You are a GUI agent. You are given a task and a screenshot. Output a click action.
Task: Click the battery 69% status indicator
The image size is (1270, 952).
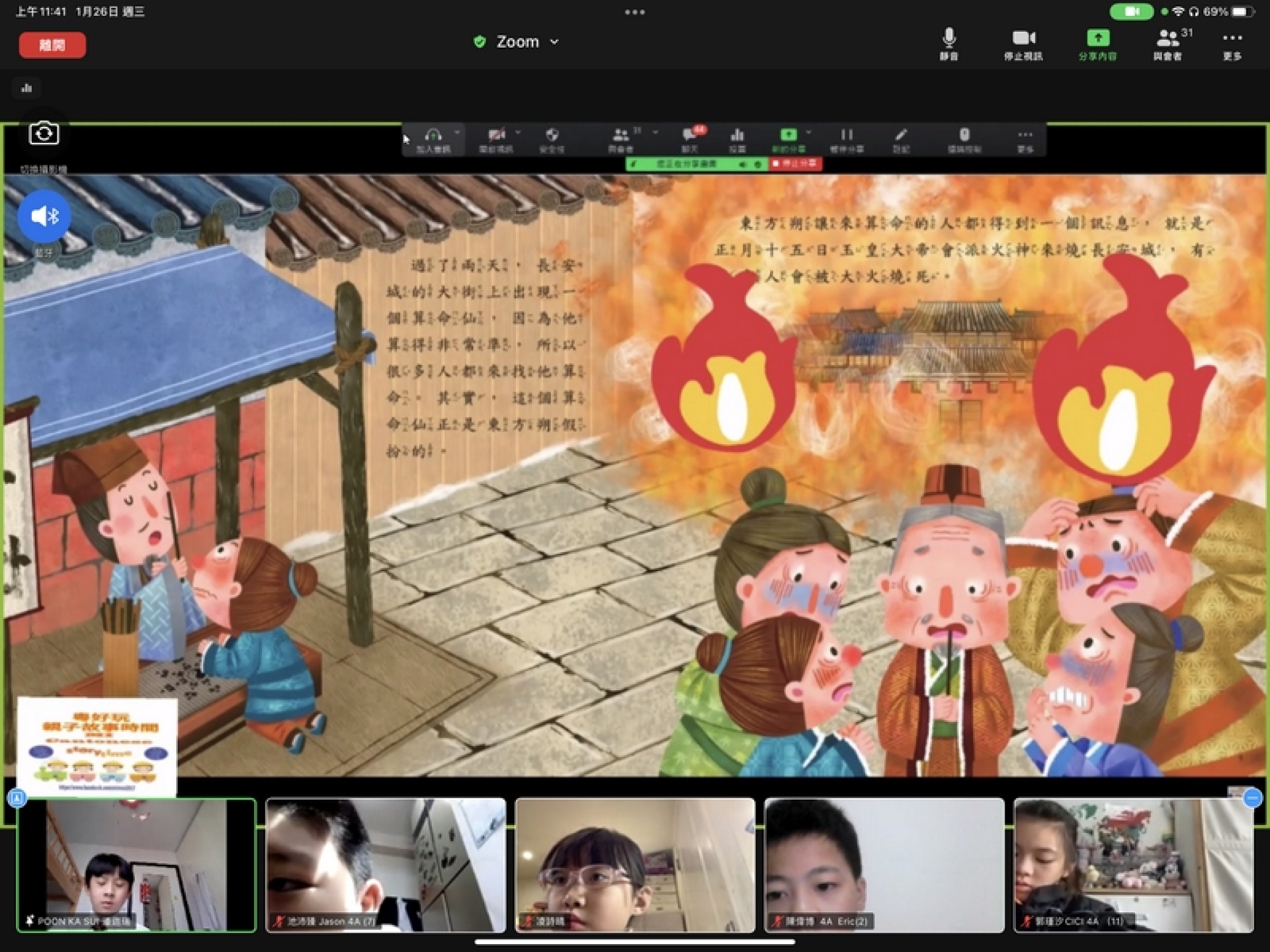click(x=1228, y=11)
